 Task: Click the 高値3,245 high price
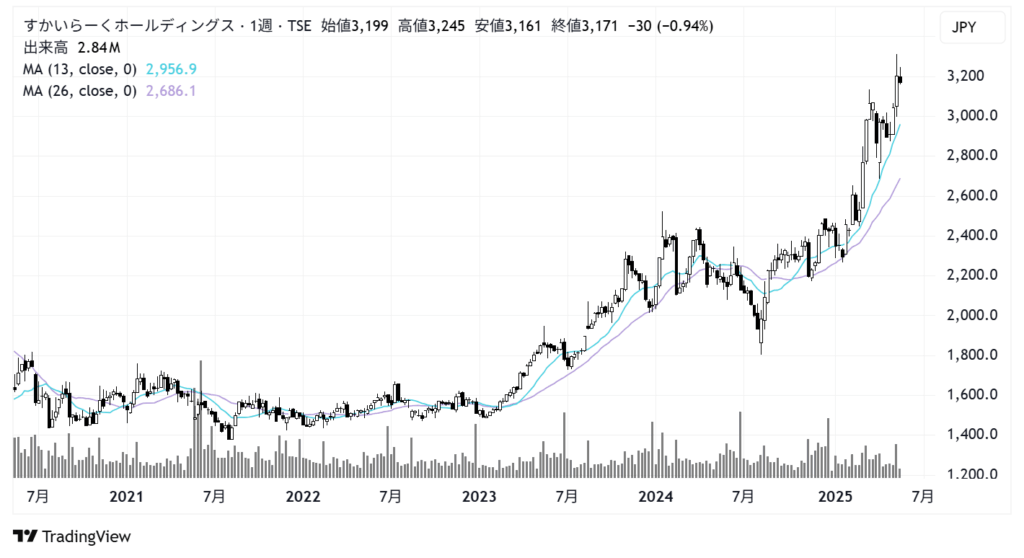point(432,26)
